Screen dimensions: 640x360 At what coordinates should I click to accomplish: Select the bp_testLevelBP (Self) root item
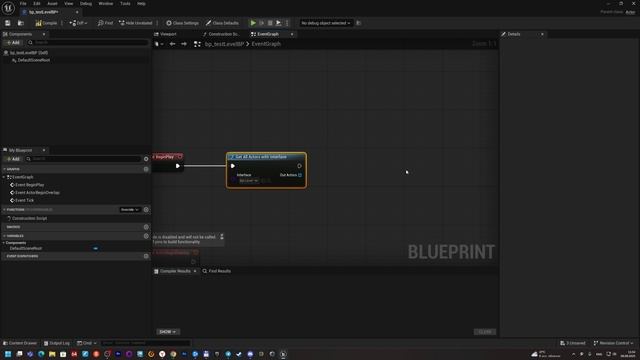tap(29, 53)
